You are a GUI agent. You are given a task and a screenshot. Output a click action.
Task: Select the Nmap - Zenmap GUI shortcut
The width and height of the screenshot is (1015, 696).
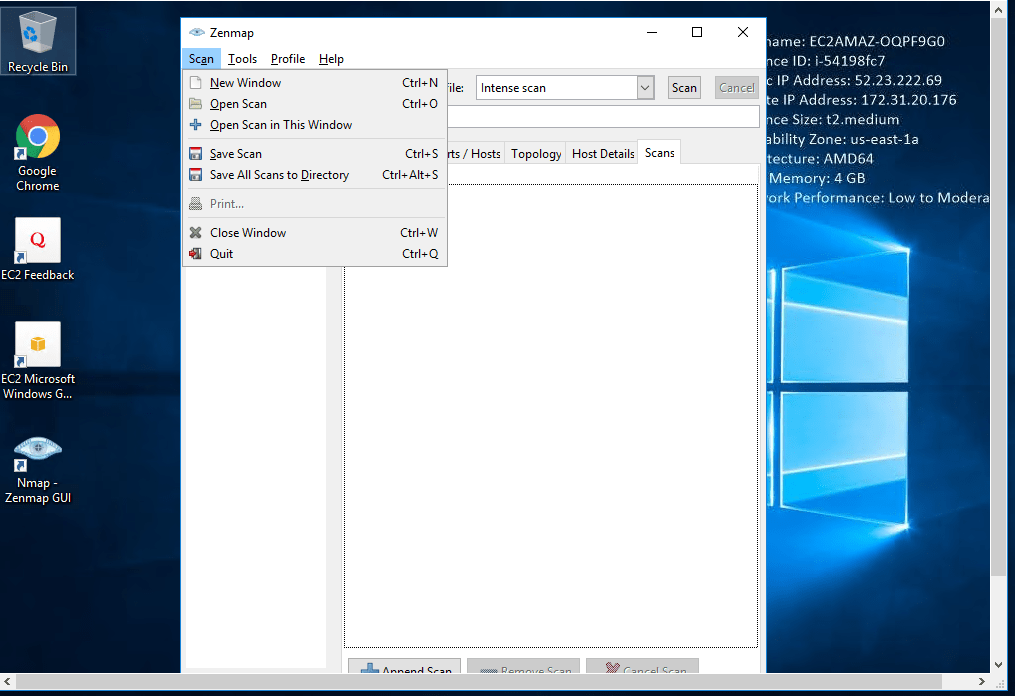click(x=38, y=465)
